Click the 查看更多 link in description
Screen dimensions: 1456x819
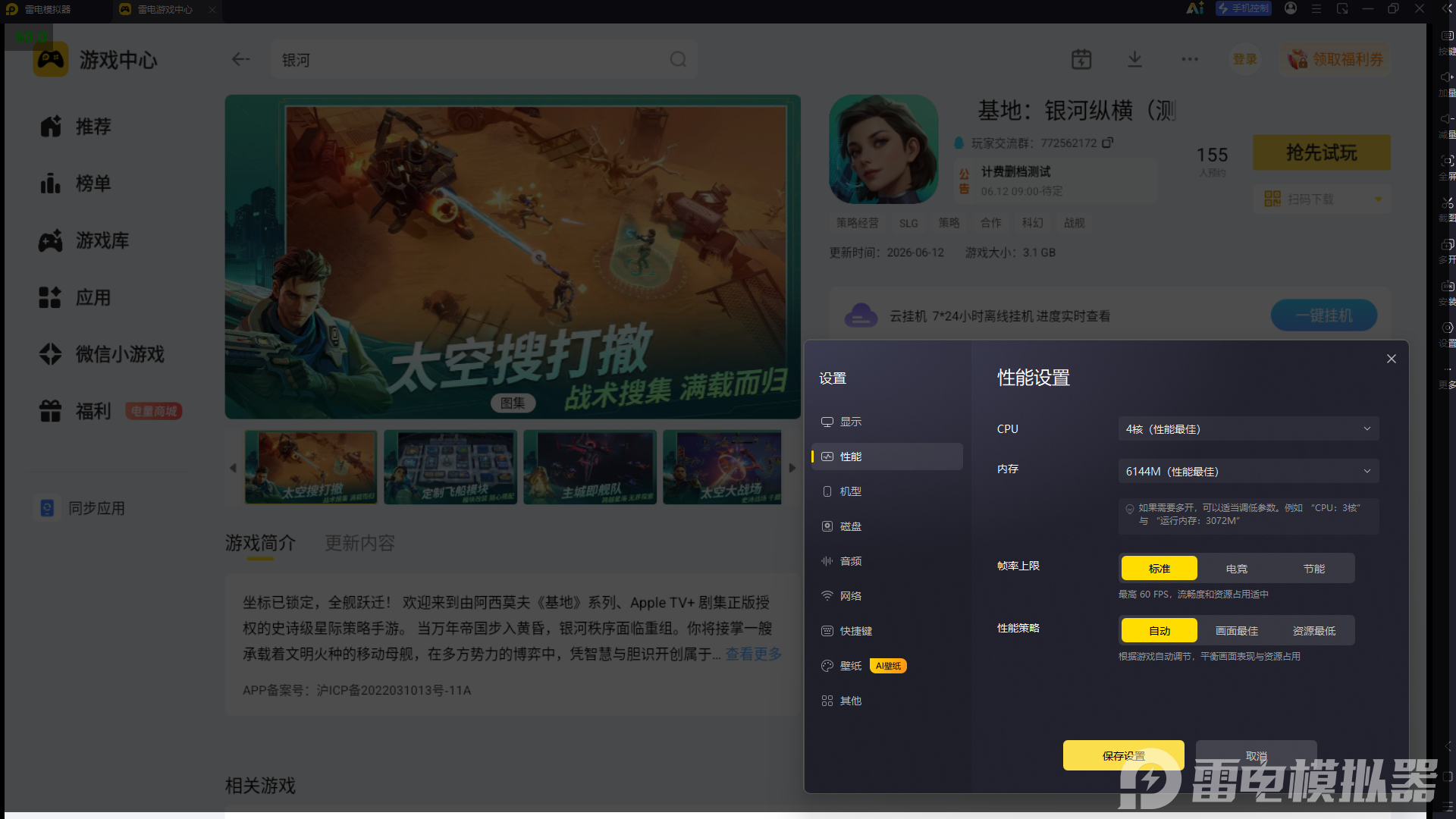pos(754,654)
